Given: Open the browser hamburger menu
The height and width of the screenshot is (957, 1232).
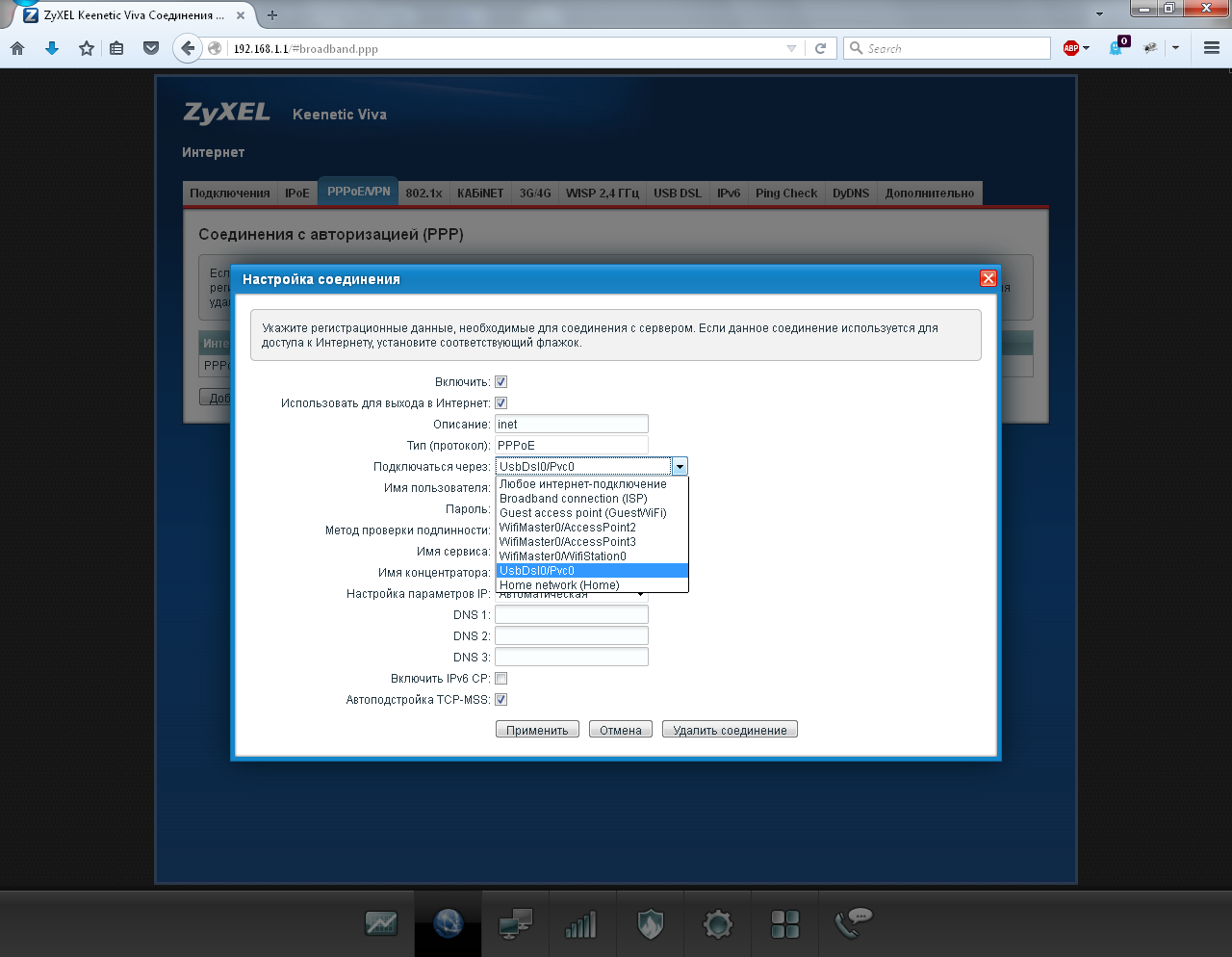Looking at the screenshot, I should click(x=1212, y=48).
